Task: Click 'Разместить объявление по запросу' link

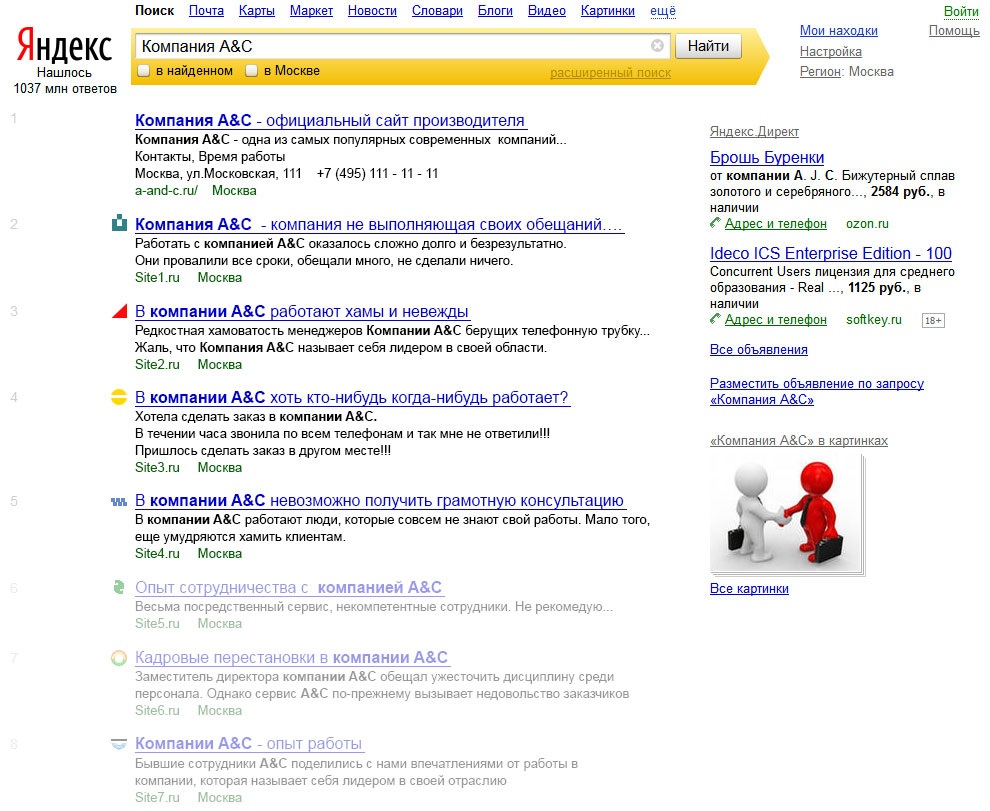Action: coord(816,391)
